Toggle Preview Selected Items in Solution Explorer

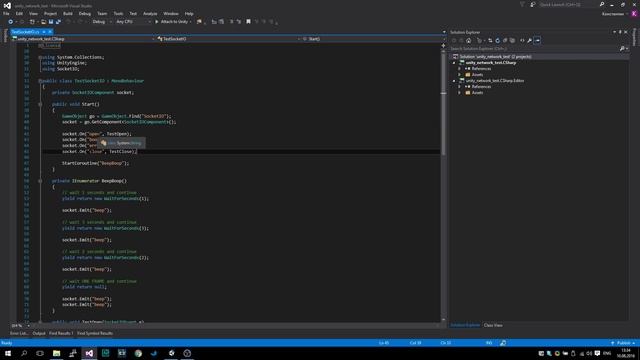tap(537, 40)
